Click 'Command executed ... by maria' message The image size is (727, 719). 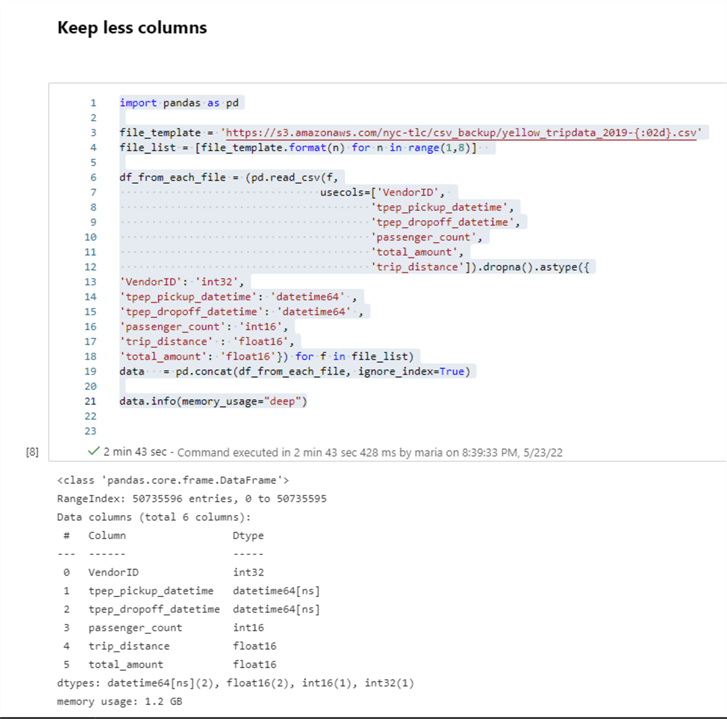370,452
